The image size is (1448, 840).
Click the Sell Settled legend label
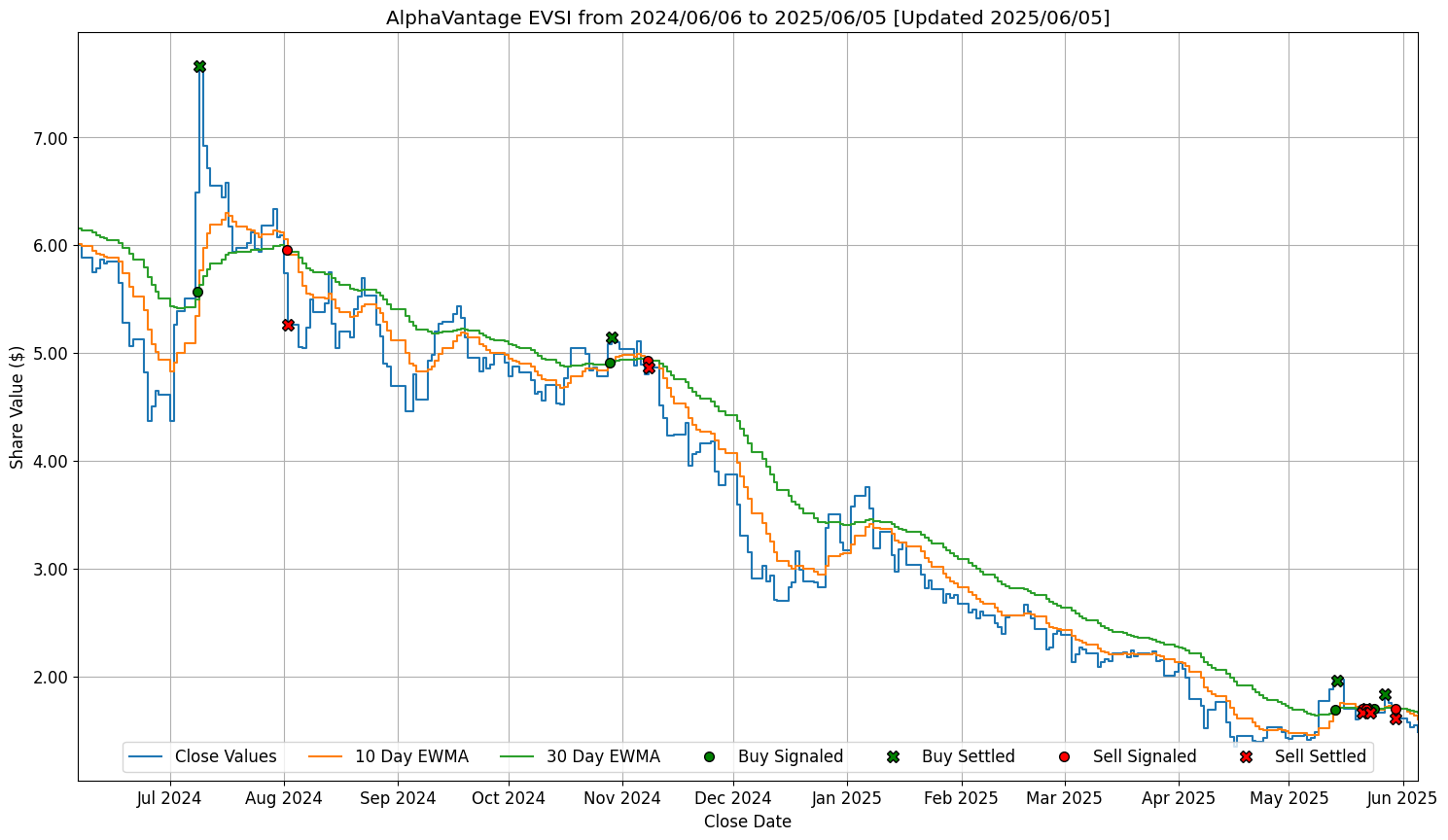[x=1321, y=756]
